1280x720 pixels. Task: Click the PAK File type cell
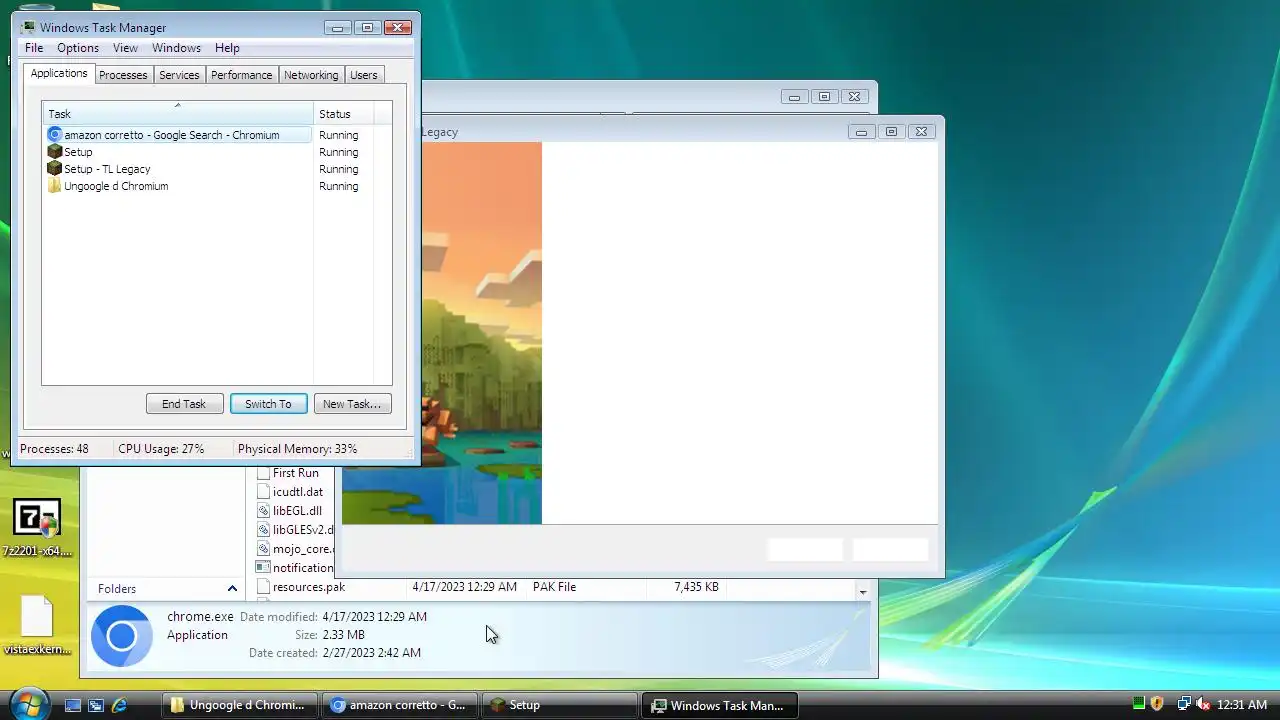click(x=554, y=587)
